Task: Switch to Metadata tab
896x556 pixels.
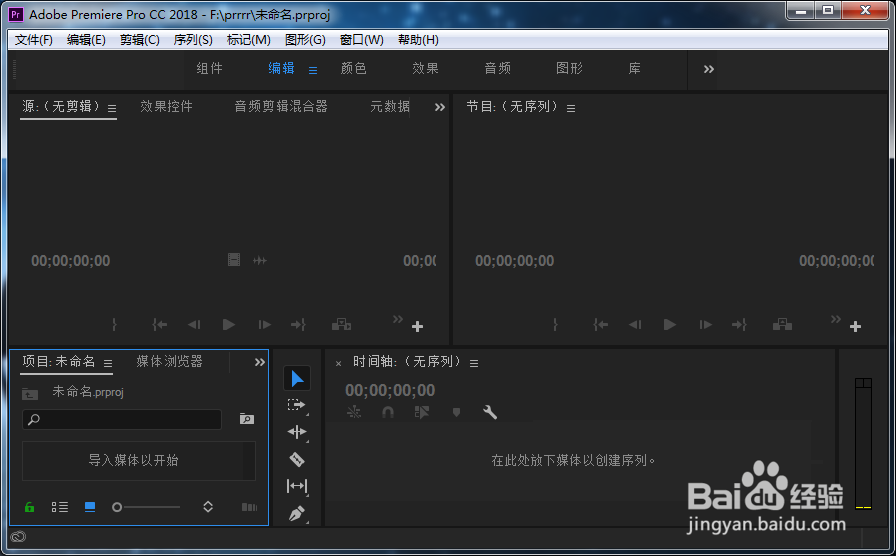Action: (390, 106)
